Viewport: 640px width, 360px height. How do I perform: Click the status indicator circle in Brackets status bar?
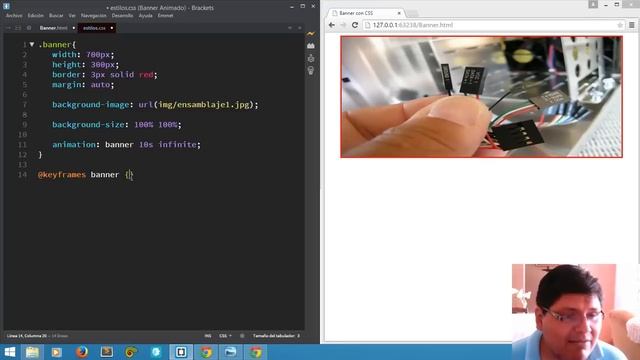coord(242,336)
